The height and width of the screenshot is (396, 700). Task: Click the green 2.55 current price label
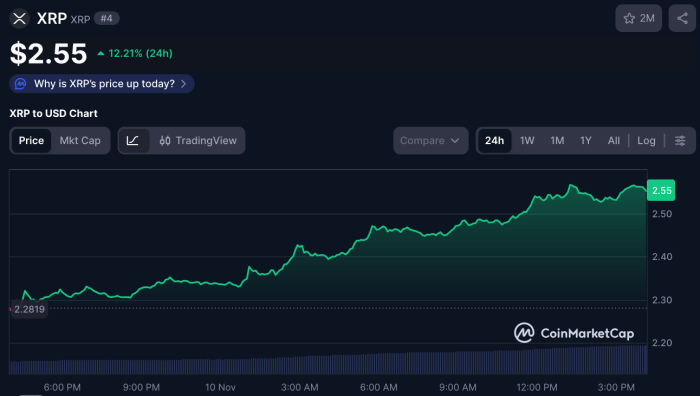pos(661,191)
